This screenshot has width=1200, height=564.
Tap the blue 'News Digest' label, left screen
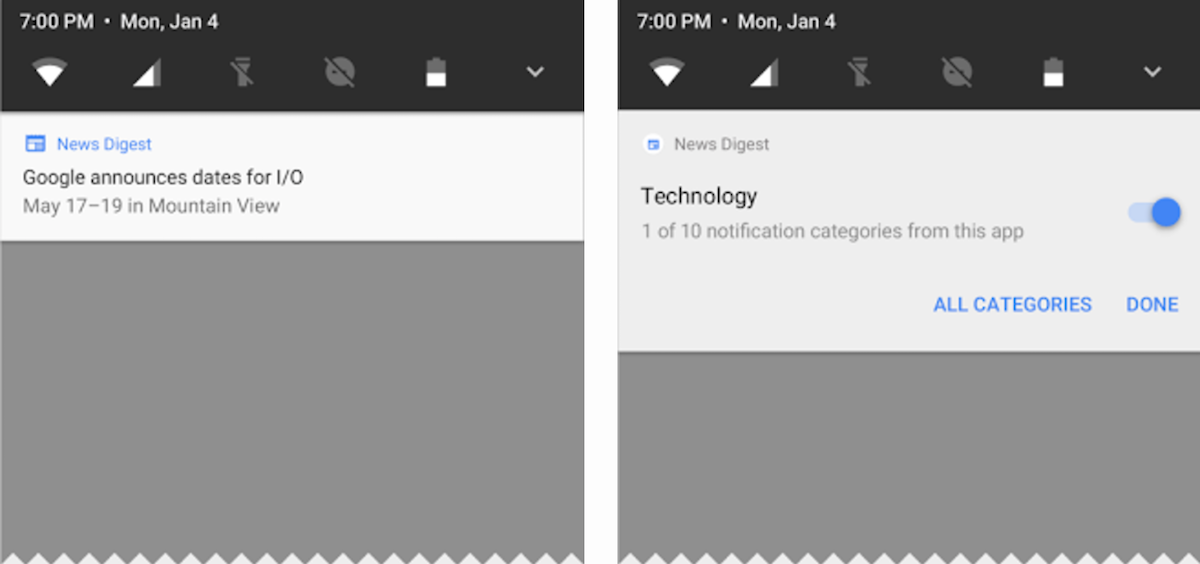pyautogui.click(x=104, y=144)
